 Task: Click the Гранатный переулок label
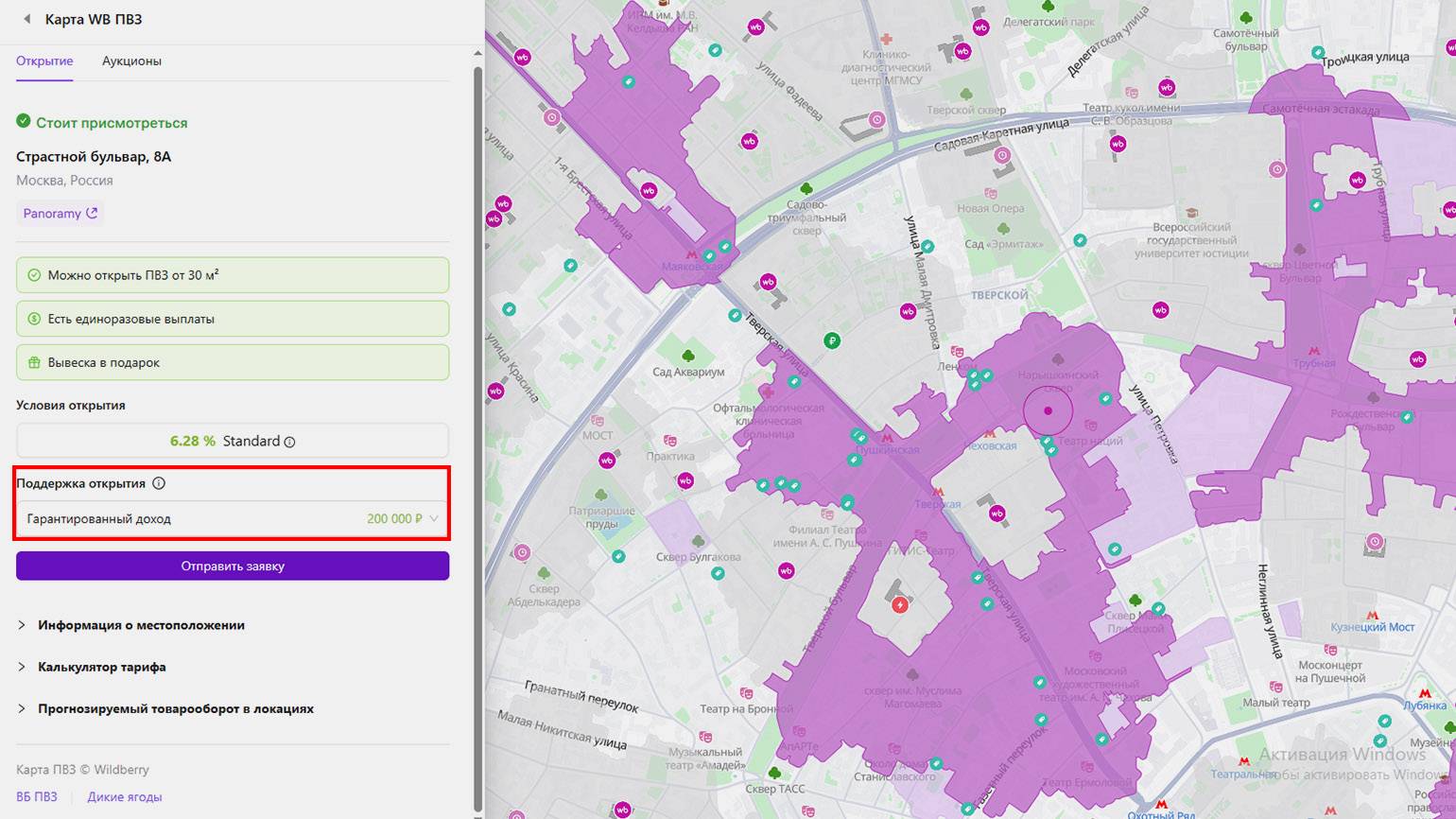(x=581, y=696)
